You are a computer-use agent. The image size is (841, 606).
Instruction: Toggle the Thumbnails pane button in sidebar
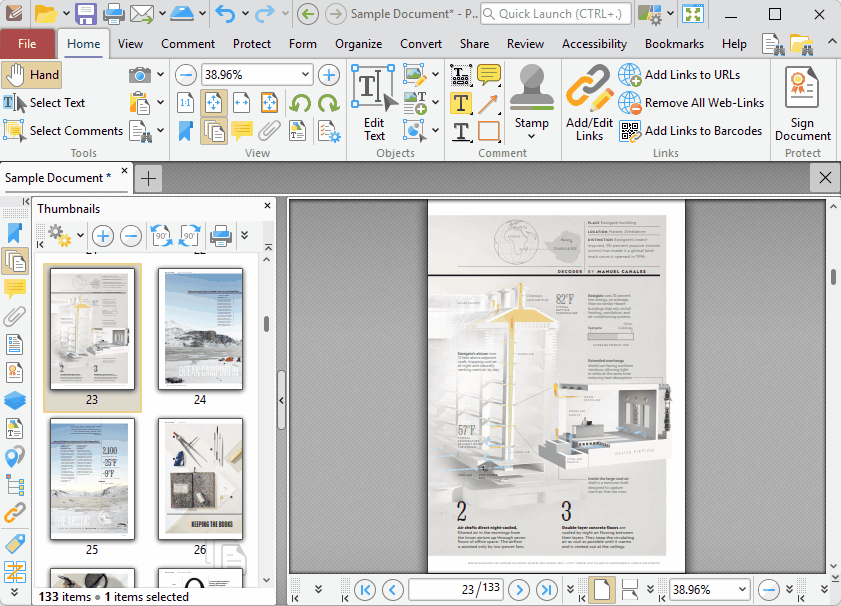tap(14, 261)
